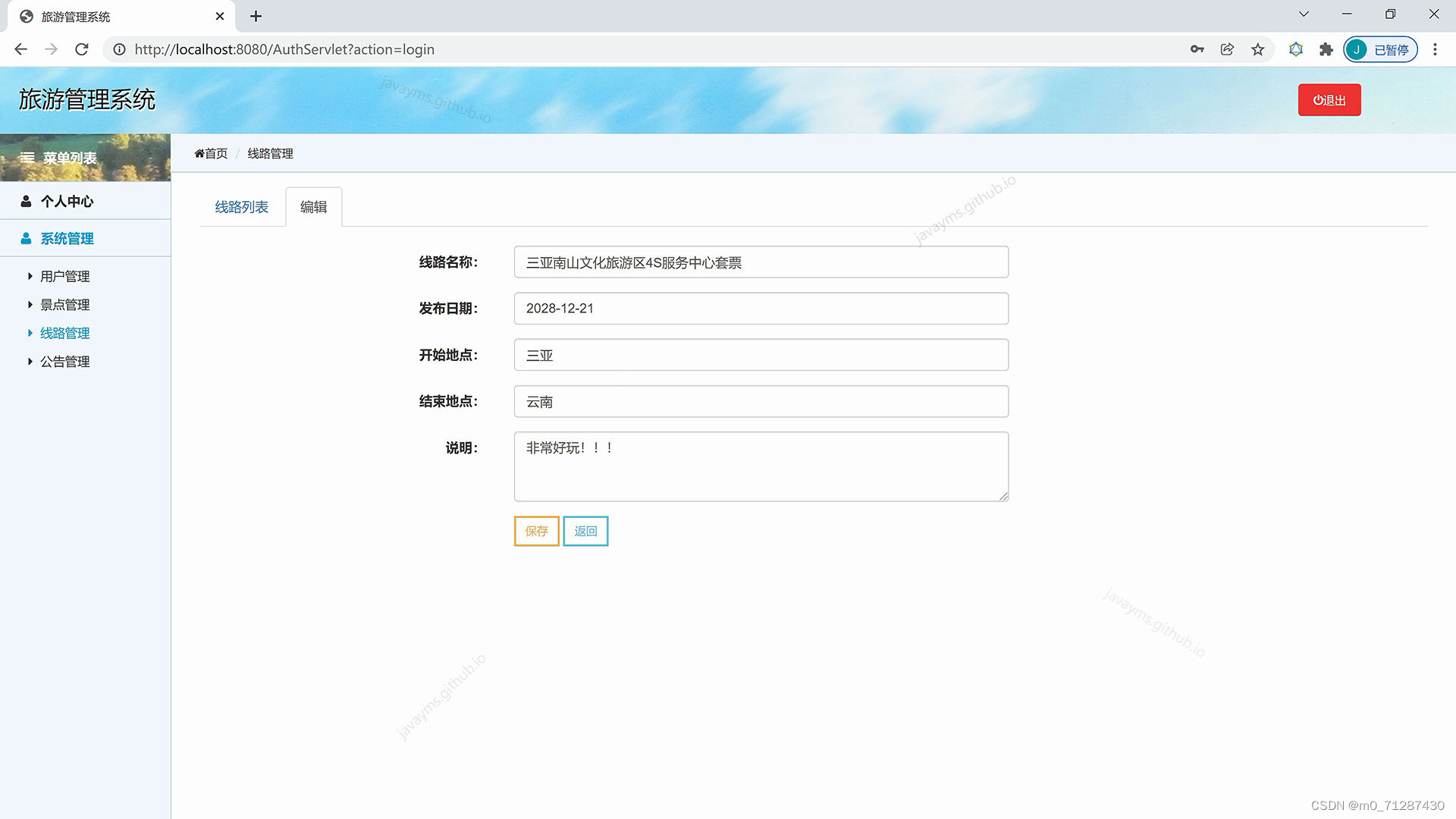Click the 返回 back button
The height and width of the screenshot is (819, 1456).
585,531
